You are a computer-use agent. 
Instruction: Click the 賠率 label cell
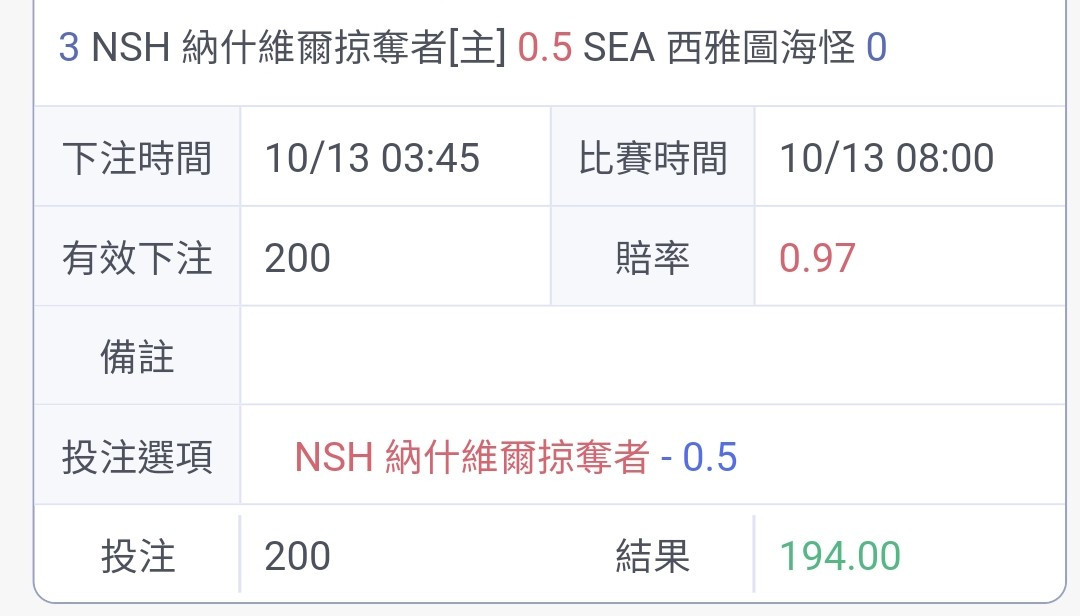pos(653,256)
